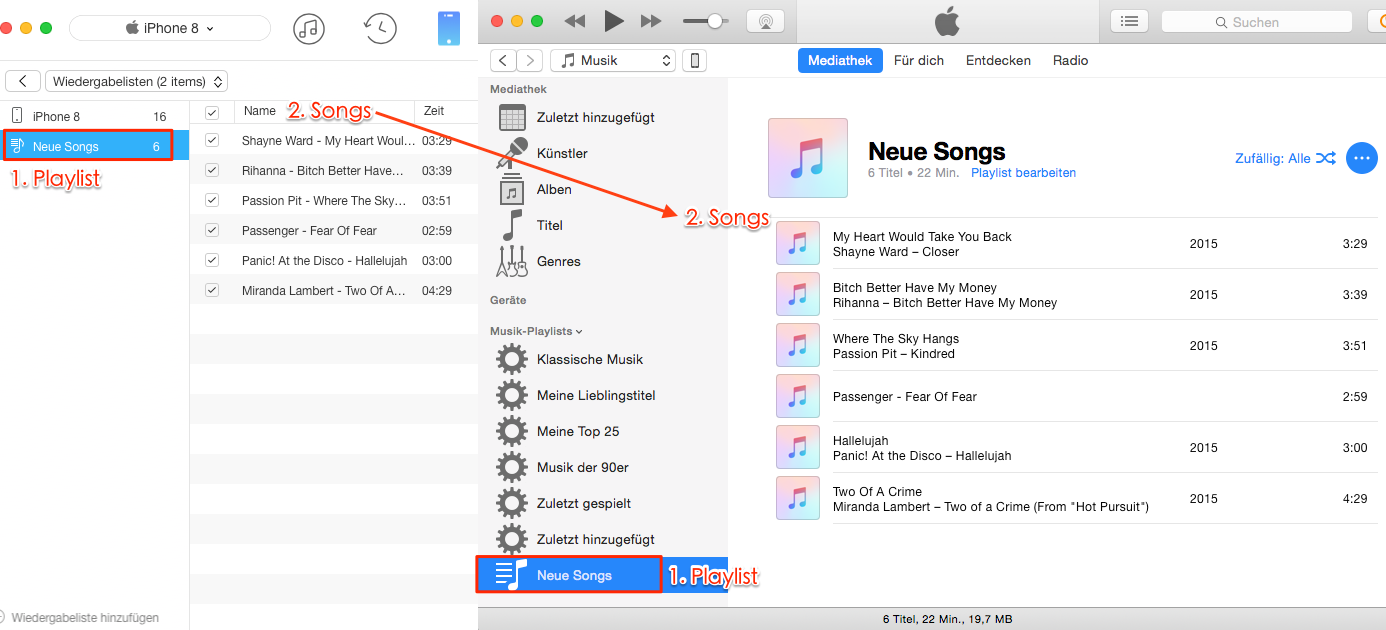Switch to the Radio tab
1386x630 pixels.
coord(1070,61)
